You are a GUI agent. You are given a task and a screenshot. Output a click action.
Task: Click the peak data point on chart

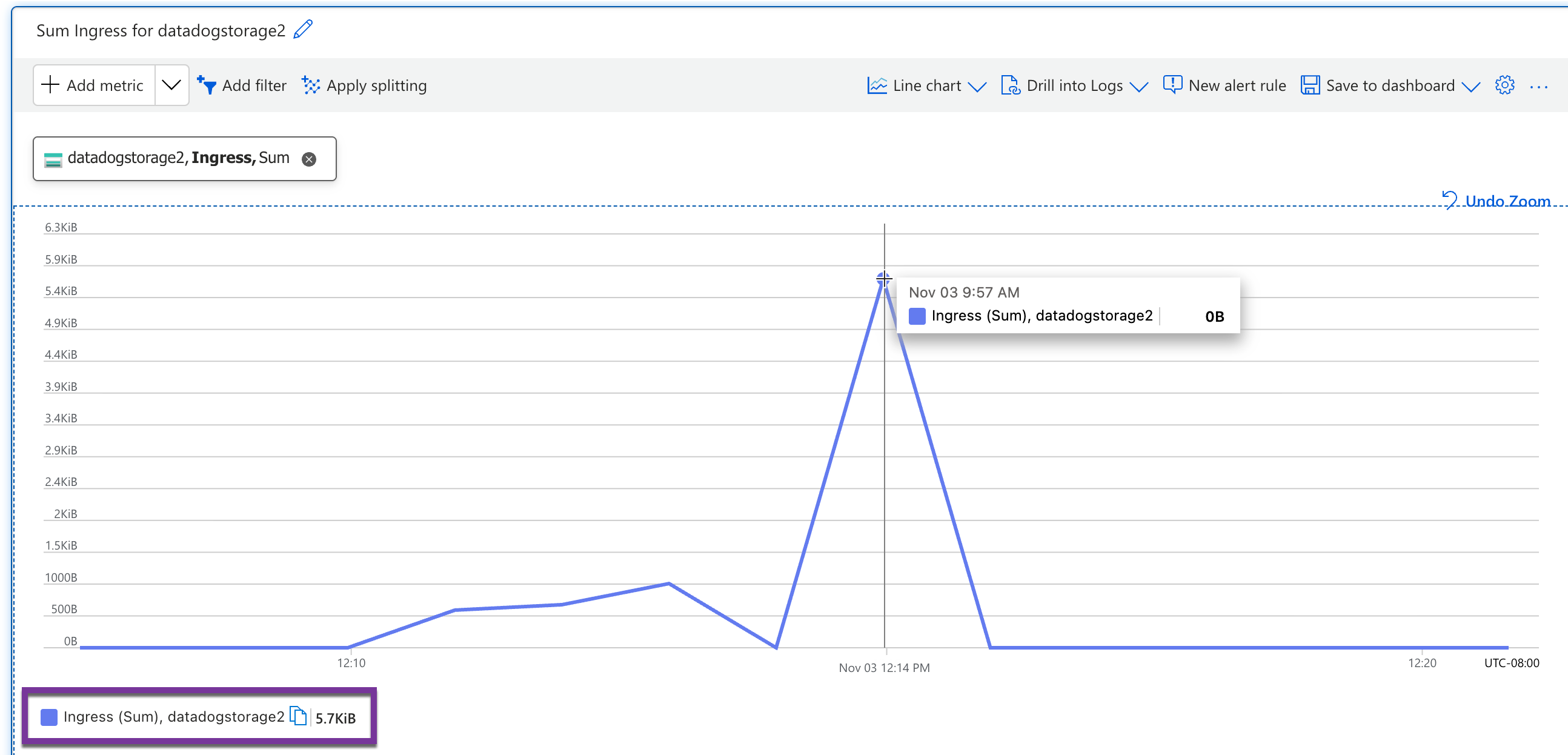tap(884, 279)
